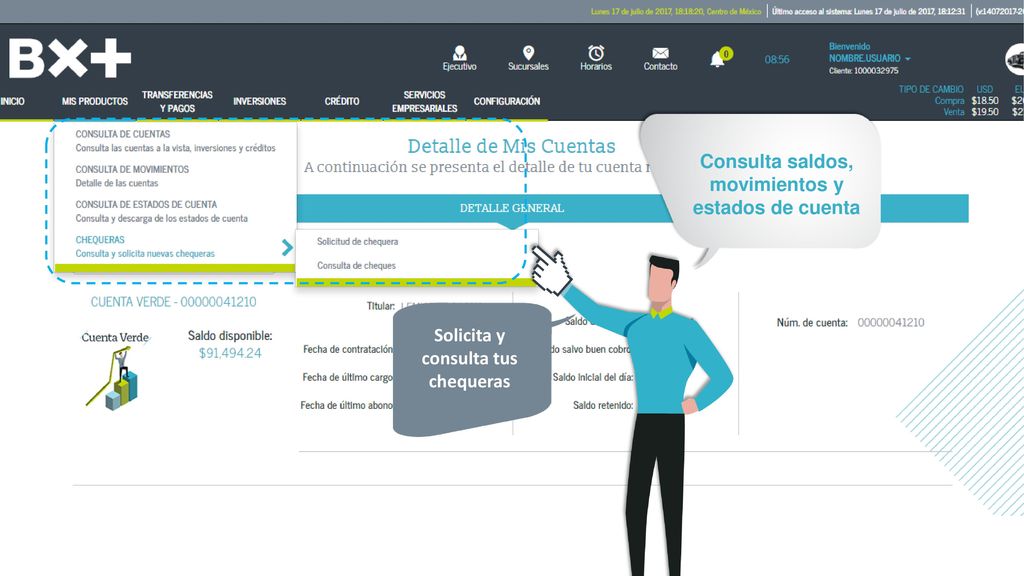Click the TIPO DE CAMBIO label
1024x576 pixels.
[x=931, y=89]
